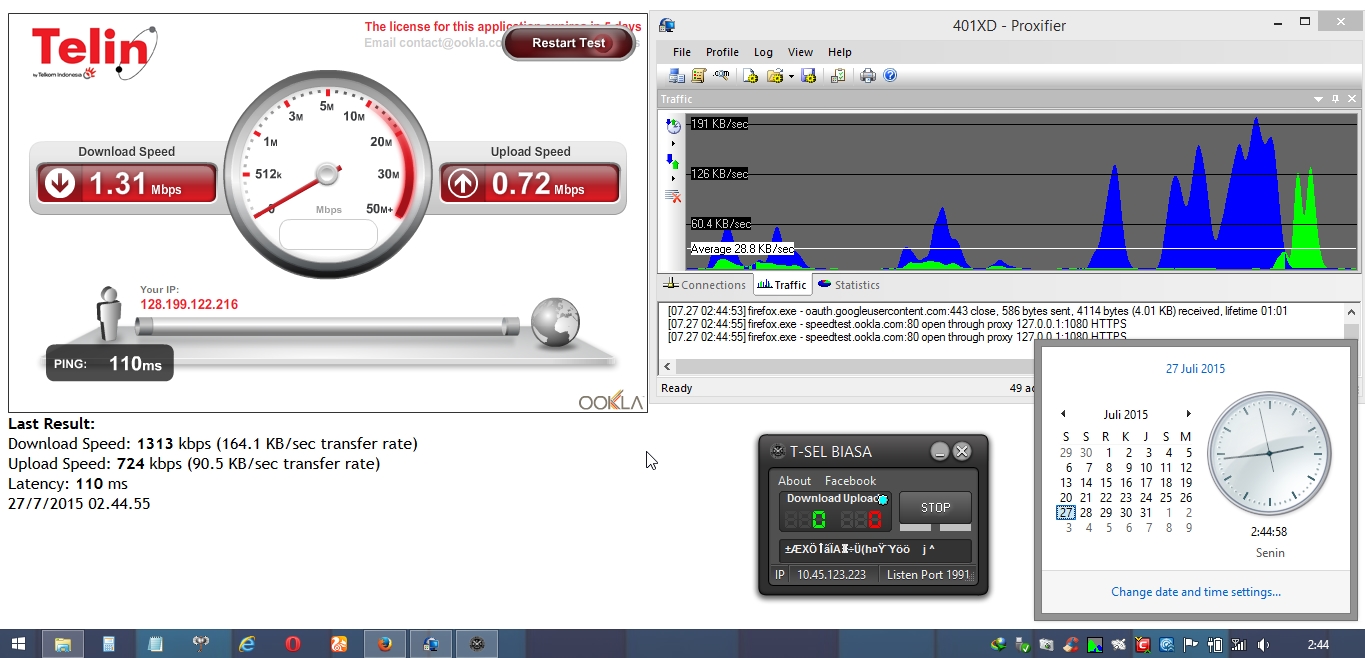Click the IP 10.45.123.223 field in T-SEL BIASA

[x=831, y=575]
